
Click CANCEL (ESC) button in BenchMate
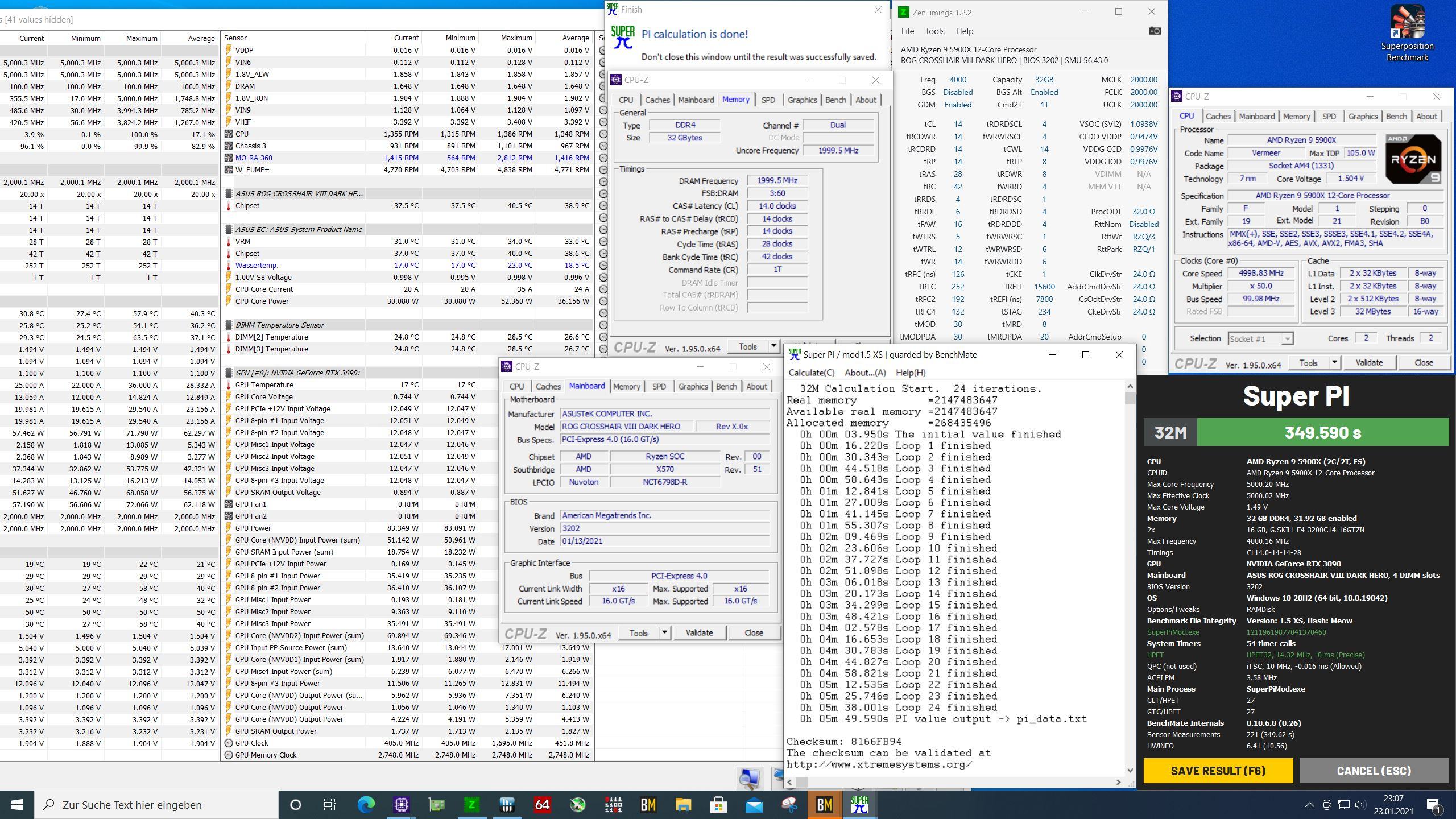[1374, 771]
